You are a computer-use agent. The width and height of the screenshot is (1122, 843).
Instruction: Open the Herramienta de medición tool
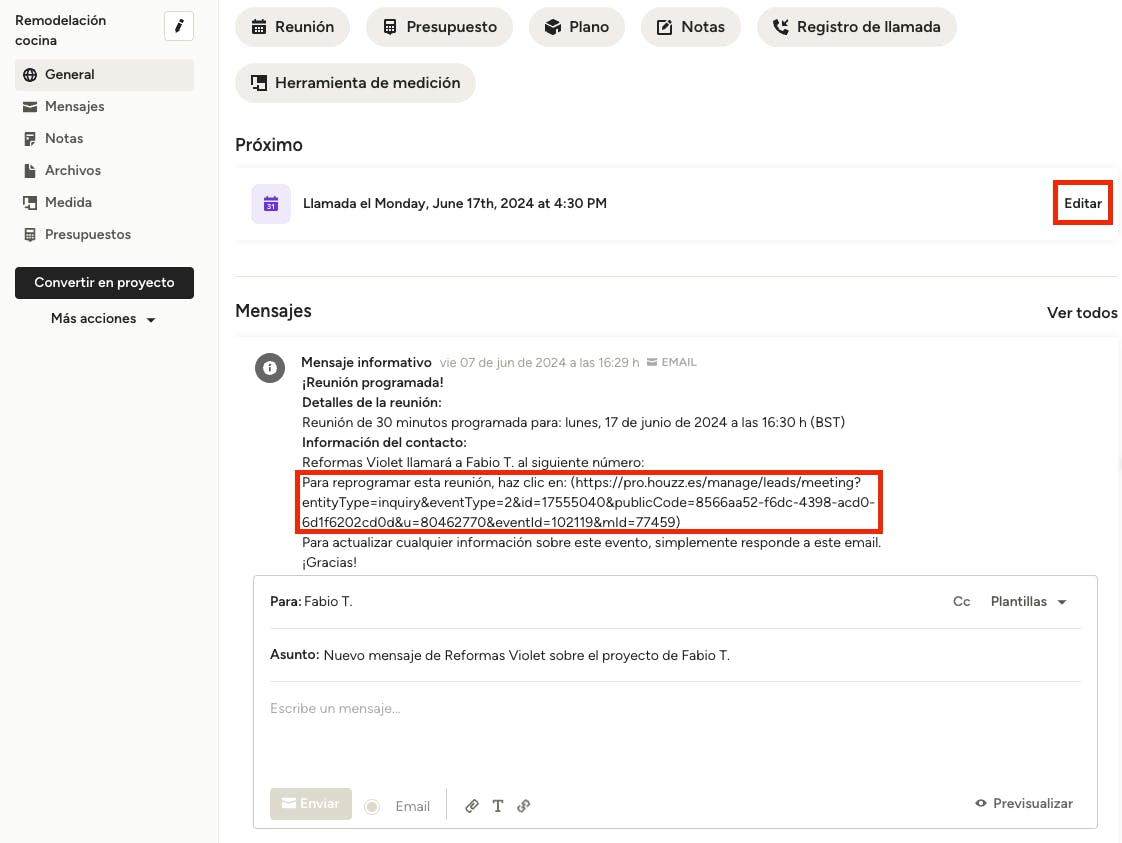(355, 83)
